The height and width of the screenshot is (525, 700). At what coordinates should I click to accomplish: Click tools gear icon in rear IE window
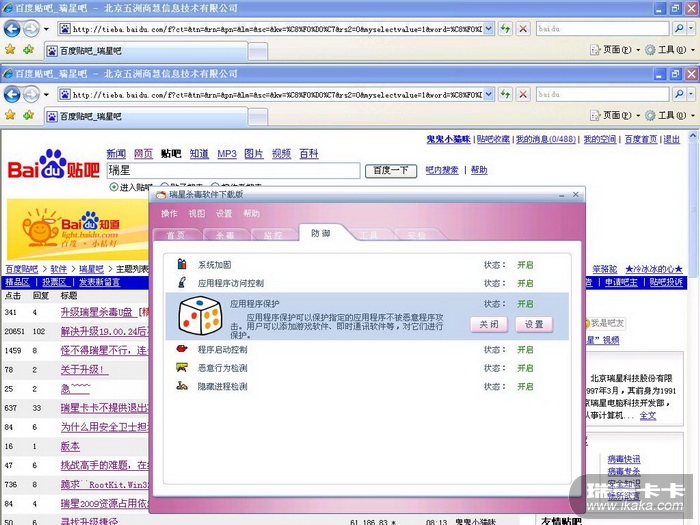point(650,50)
